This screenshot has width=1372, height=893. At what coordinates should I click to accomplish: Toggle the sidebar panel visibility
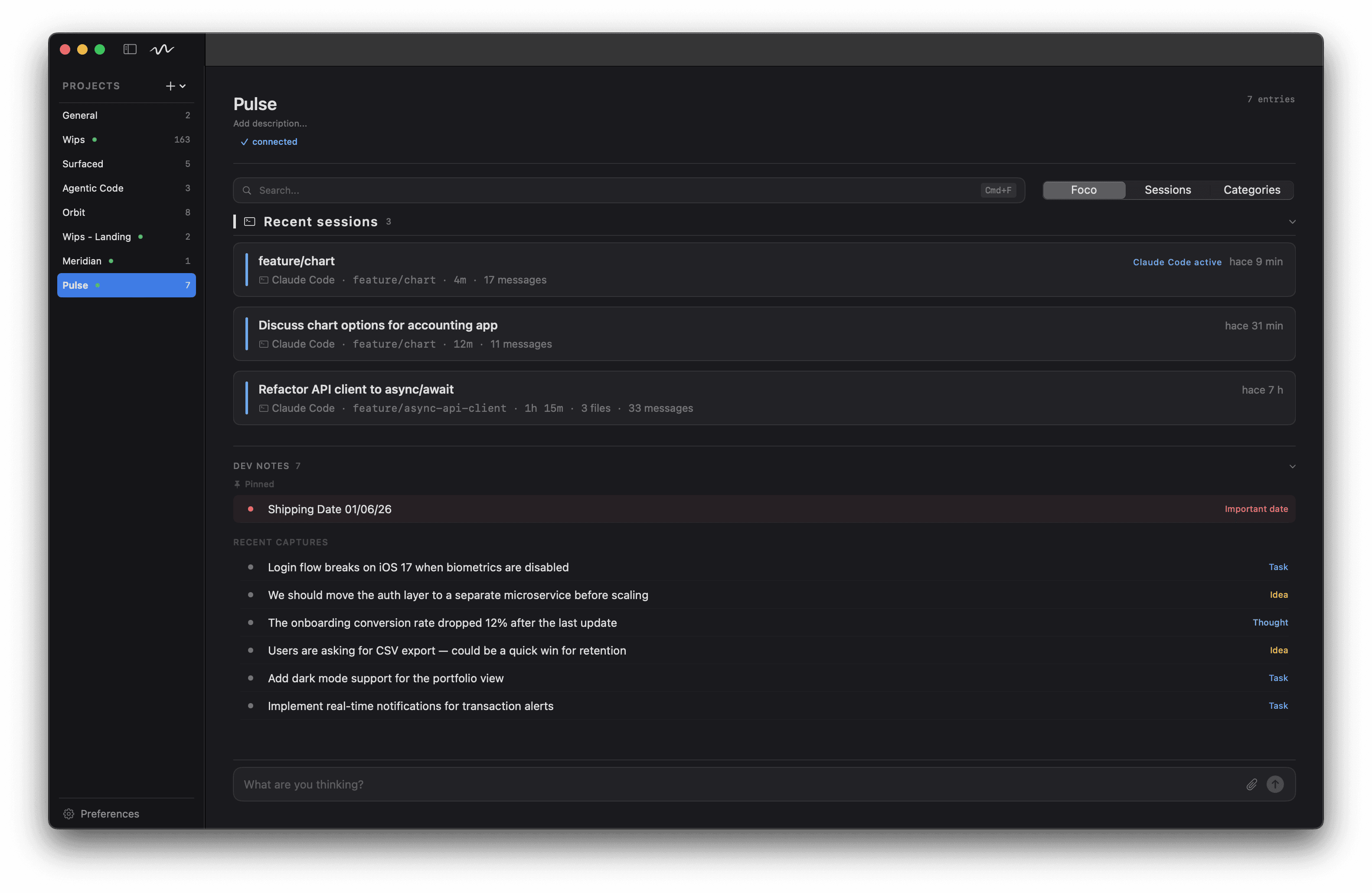pyautogui.click(x=129, y=49)
